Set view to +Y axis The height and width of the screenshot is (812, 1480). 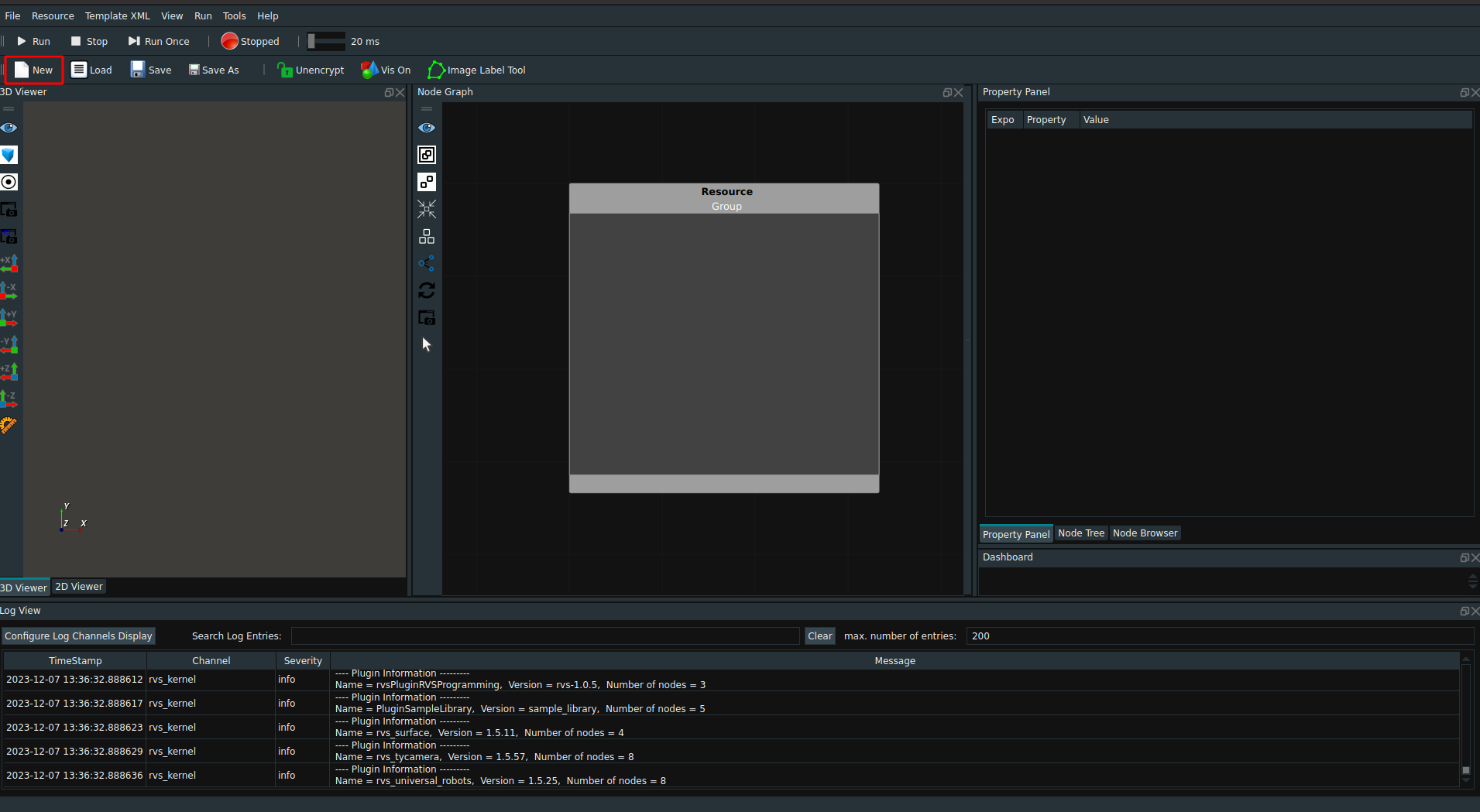click(x=9, y=317)
